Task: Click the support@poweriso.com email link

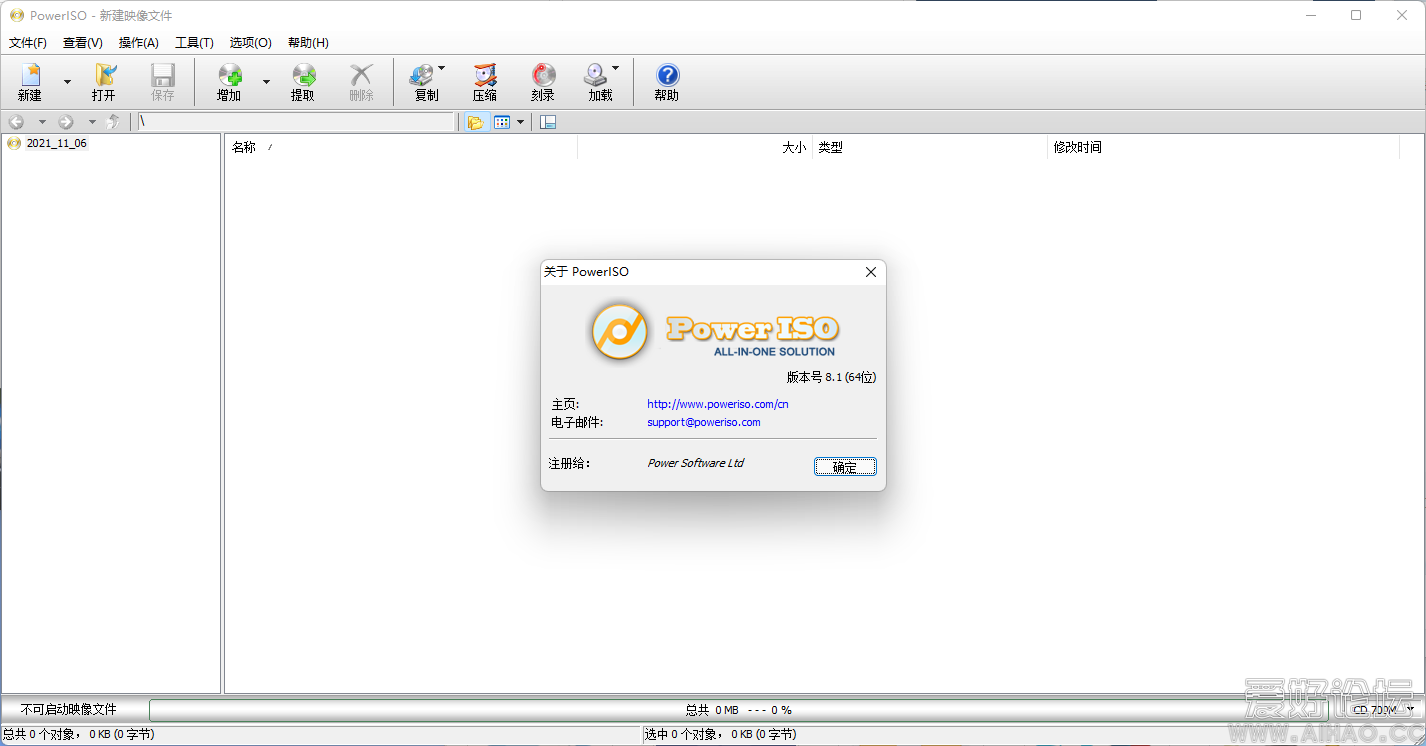Action: pos(703,422)
